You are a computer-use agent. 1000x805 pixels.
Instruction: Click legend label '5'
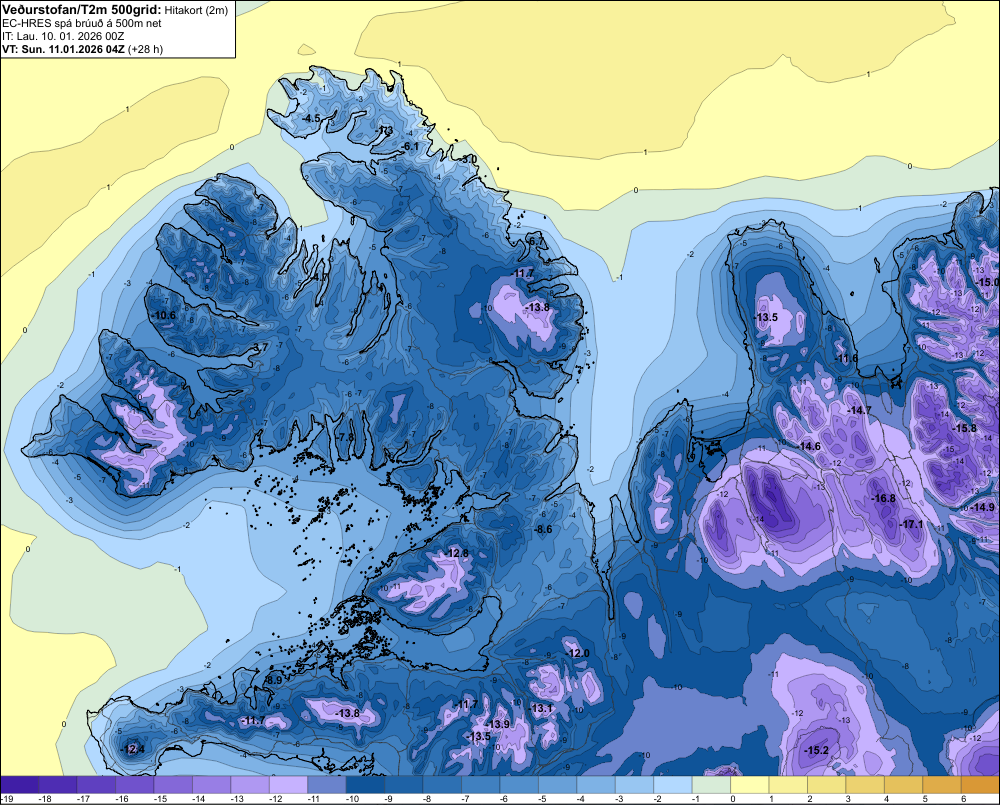pyautogui.click(x=925, y=799)
